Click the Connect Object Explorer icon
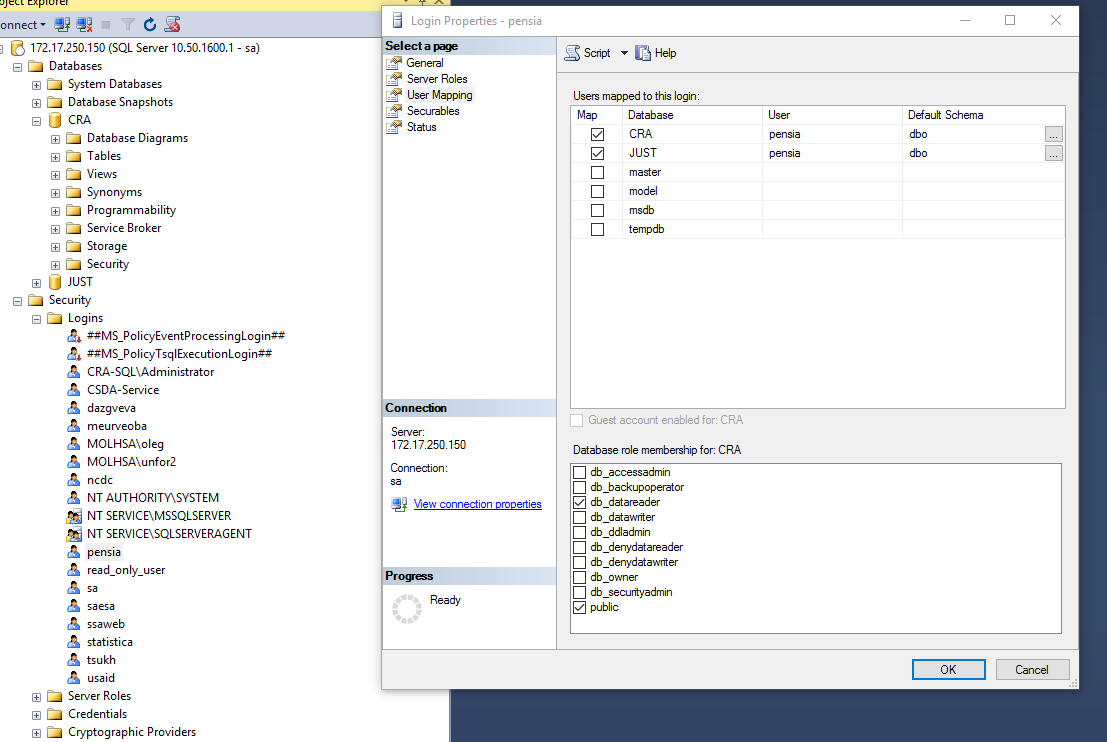 tap(62, 24)
